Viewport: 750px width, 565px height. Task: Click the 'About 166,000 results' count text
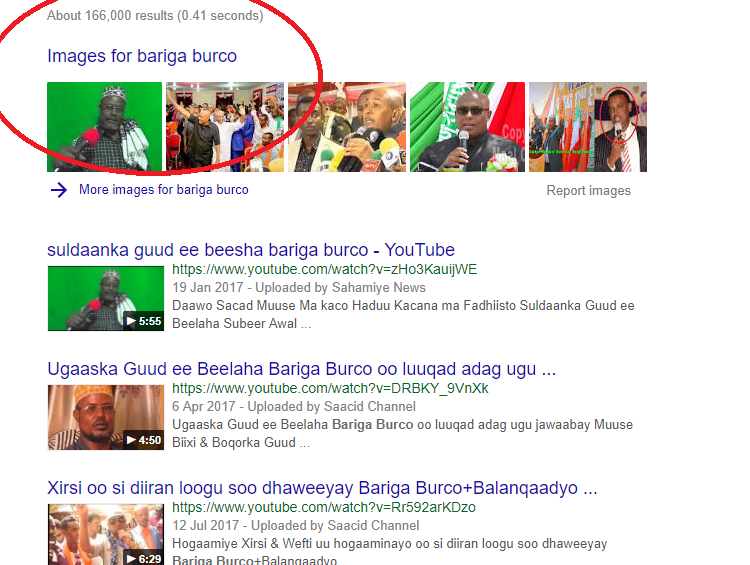[x=155, y=16]
